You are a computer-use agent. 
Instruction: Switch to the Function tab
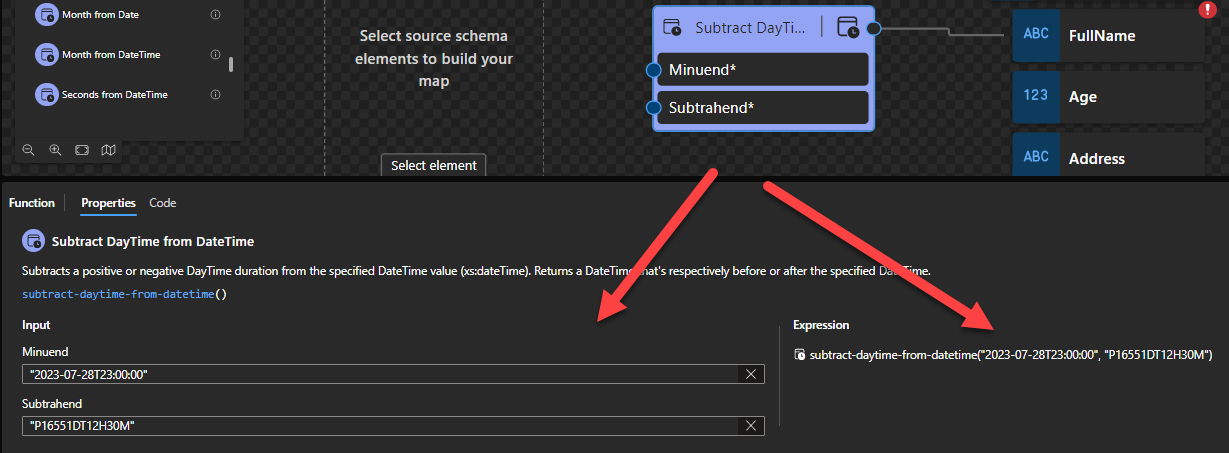click(x=32, y=203)
